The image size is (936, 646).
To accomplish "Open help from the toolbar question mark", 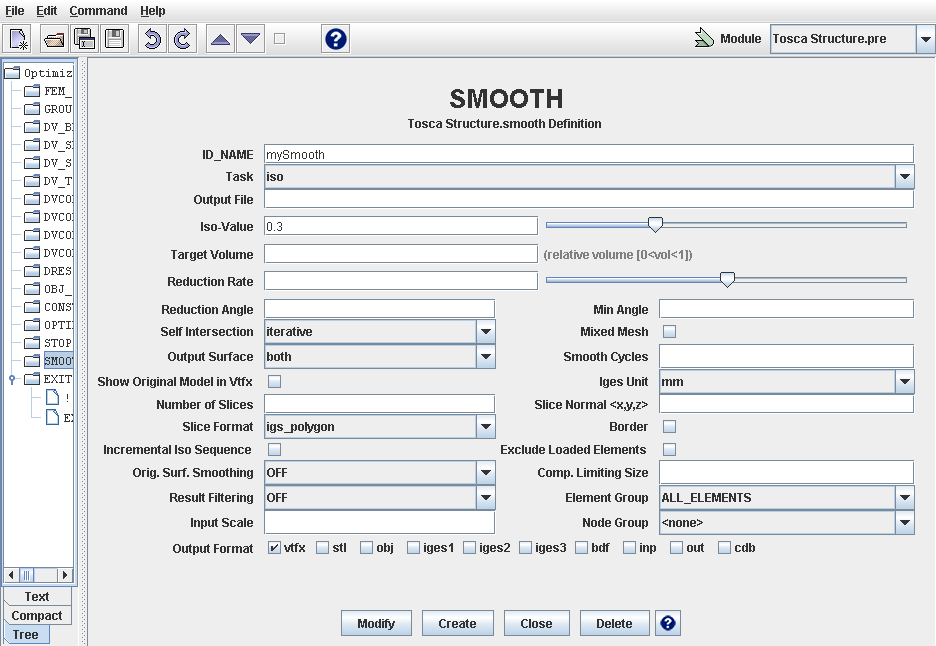I will [x=336, y=39].
